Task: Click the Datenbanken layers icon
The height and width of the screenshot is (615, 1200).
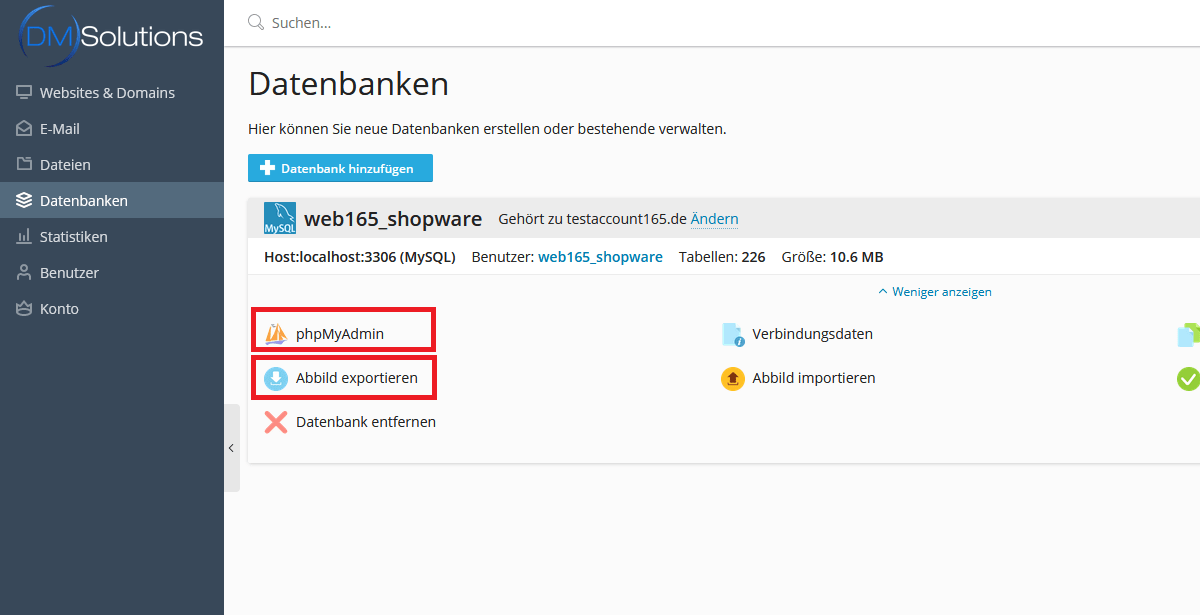Action: click(24, 201)
